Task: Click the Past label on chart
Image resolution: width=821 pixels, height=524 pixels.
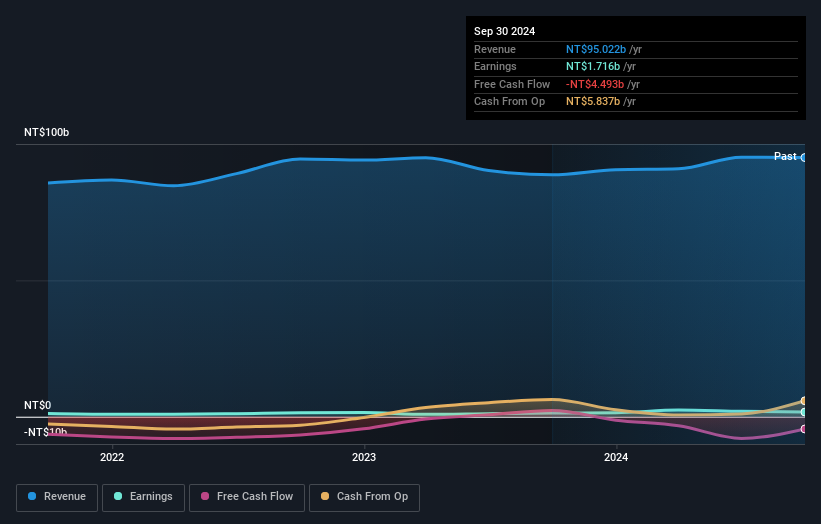Action: [785, 156]
